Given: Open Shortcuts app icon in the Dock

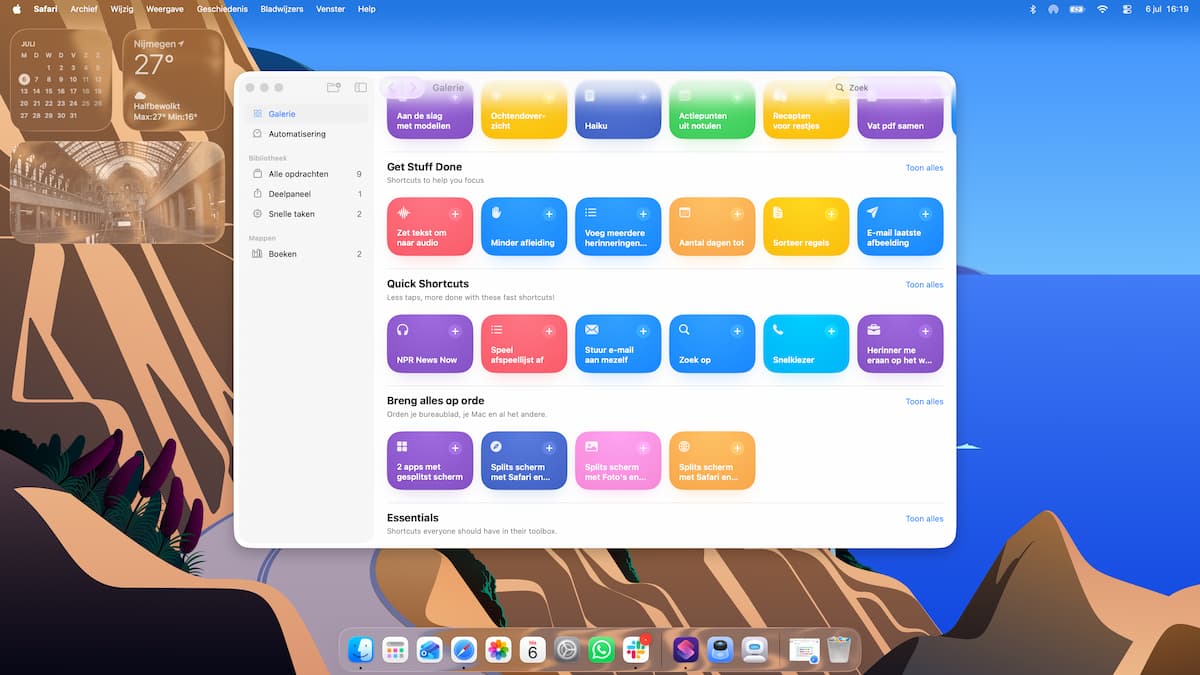Looking at the screenshot, I should 685,650.
